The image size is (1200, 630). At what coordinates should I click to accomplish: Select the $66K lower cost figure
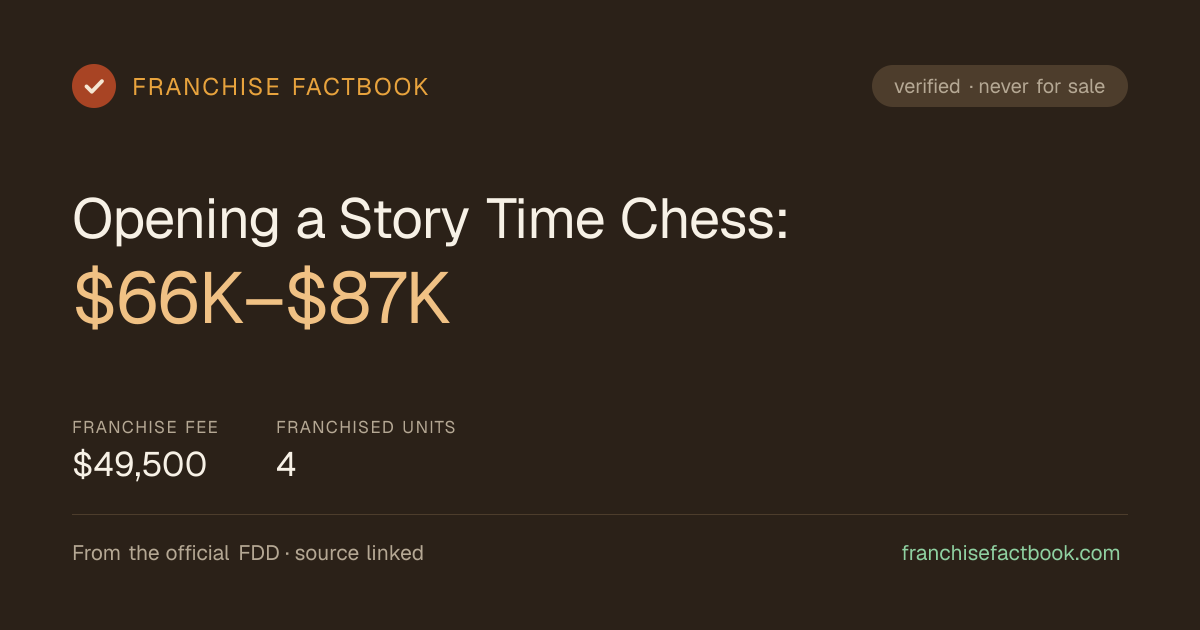[x=158, y=299]
